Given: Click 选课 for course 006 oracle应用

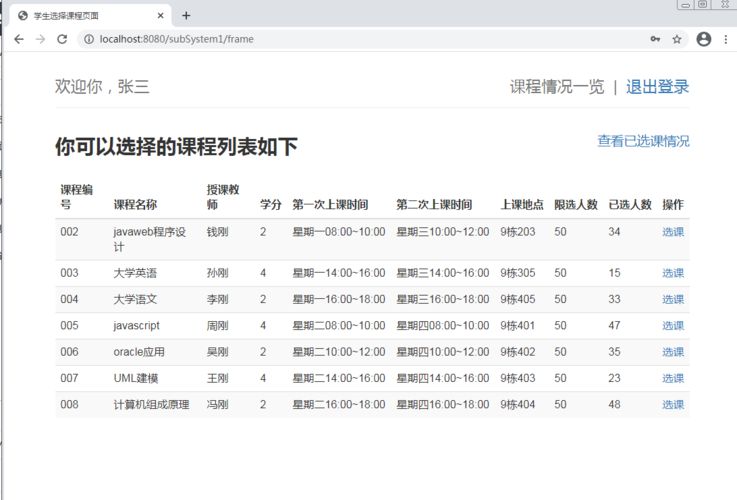Looking at the screenshot, I should 673,352.
